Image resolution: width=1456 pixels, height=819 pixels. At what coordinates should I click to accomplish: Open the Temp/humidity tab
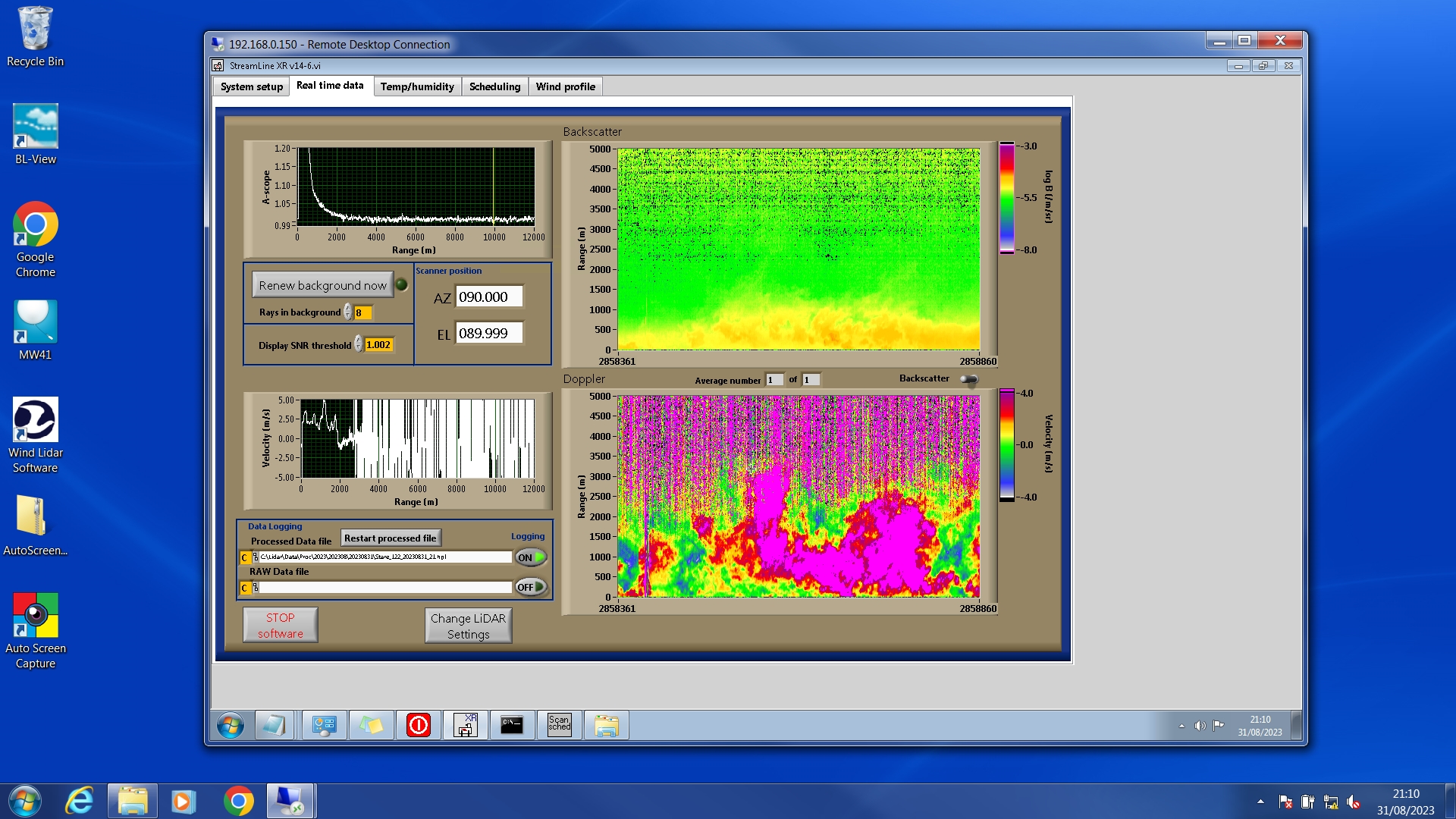click(x=416, y=86)
